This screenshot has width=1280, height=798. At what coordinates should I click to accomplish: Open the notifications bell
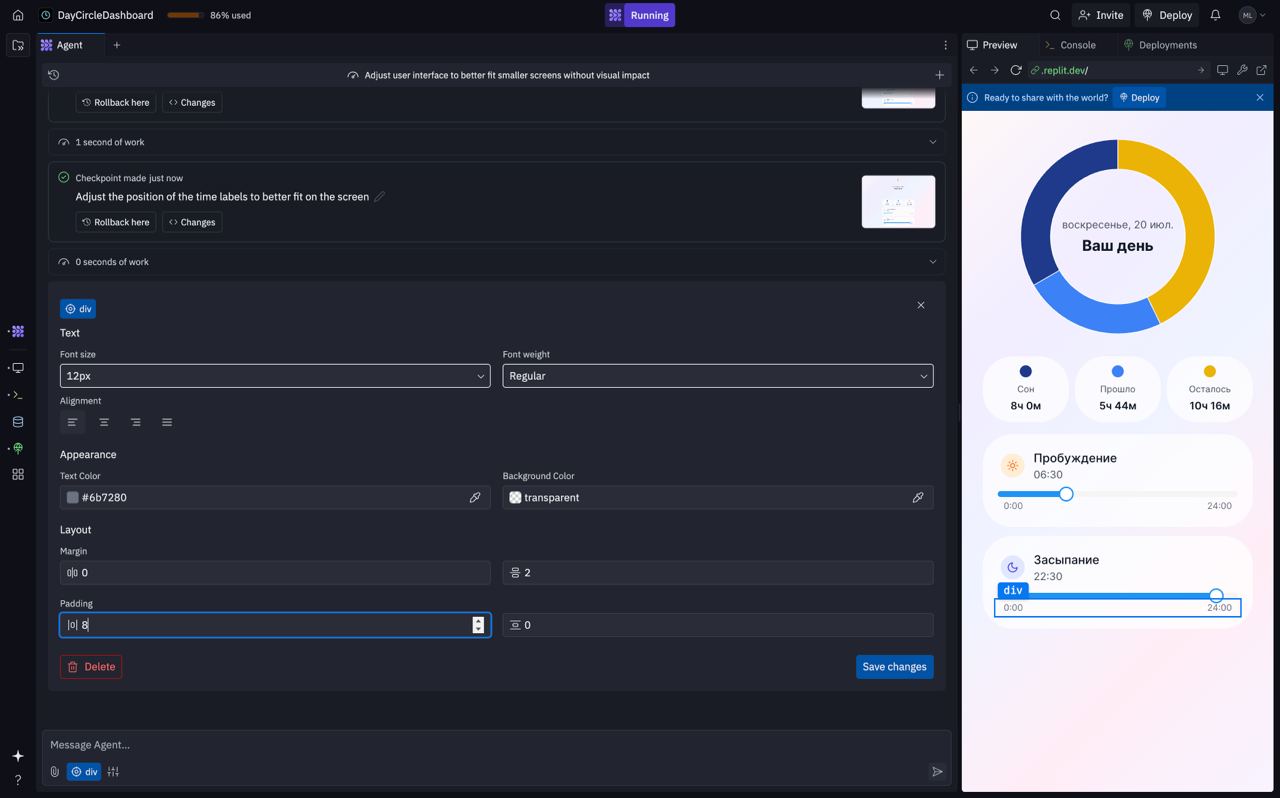click(1215, 15)
